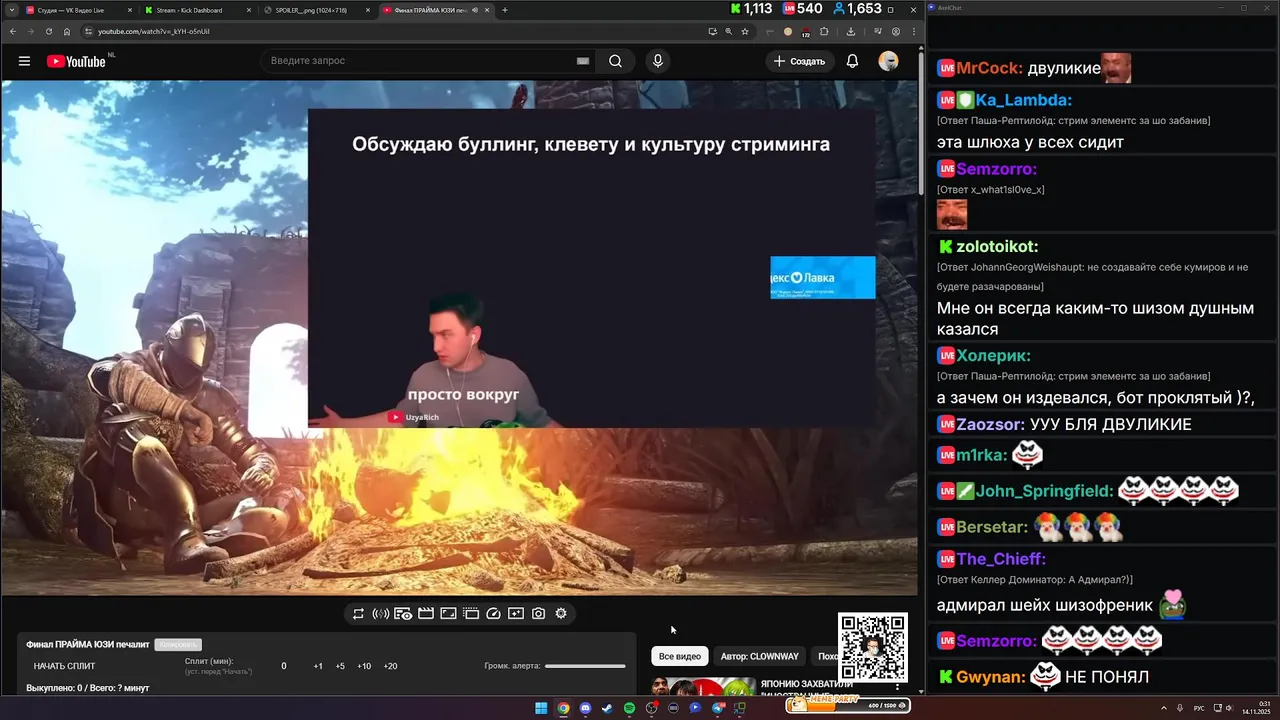Click the Копировать button next to the title

point(178,645)
